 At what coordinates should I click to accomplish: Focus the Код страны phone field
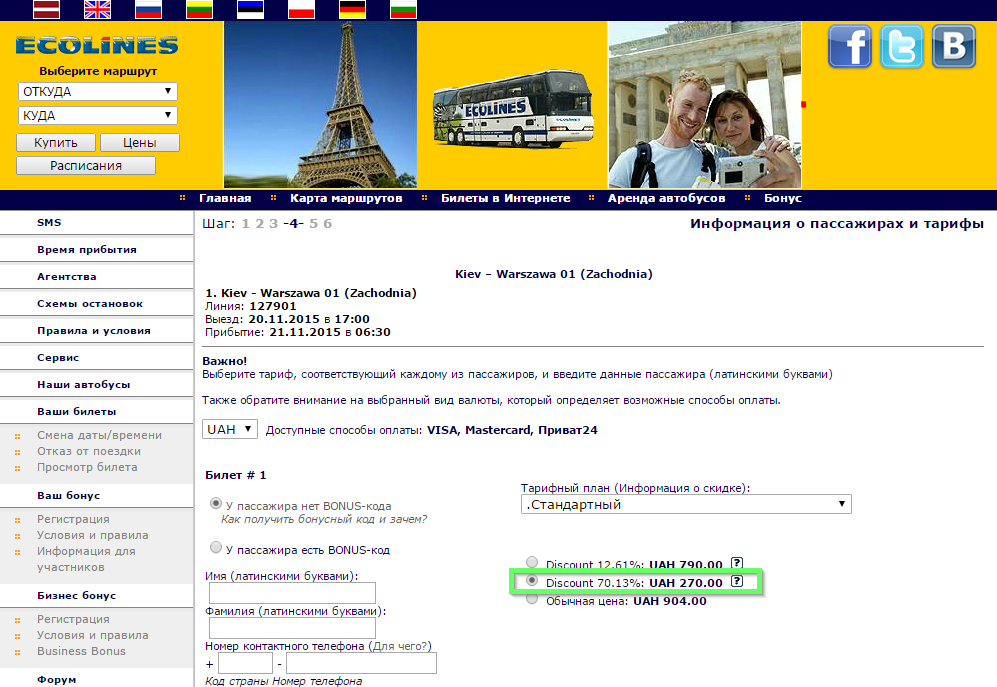tap(245, 663)
